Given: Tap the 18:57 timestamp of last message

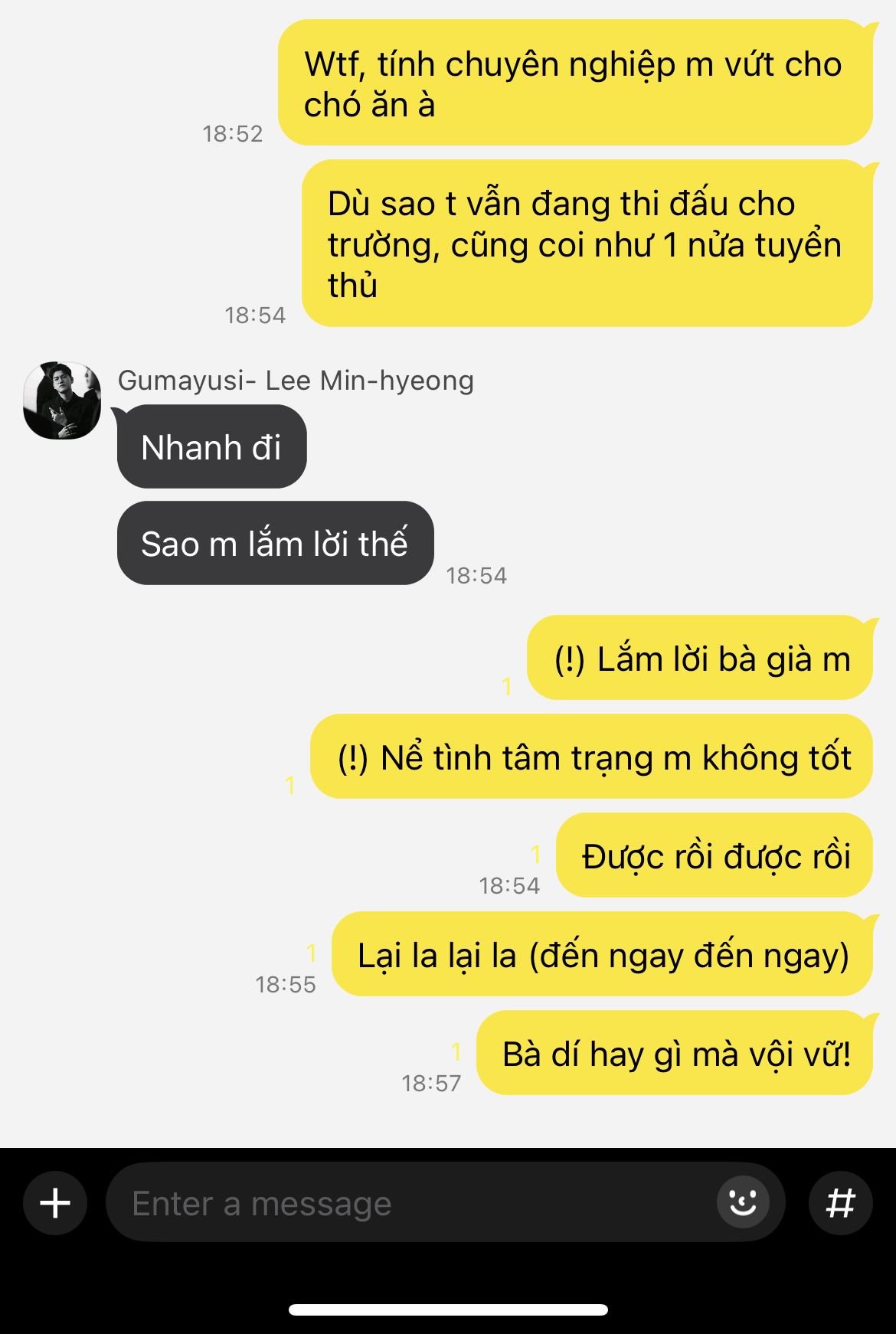Looking at the screenshot, I should (431, 1083).
